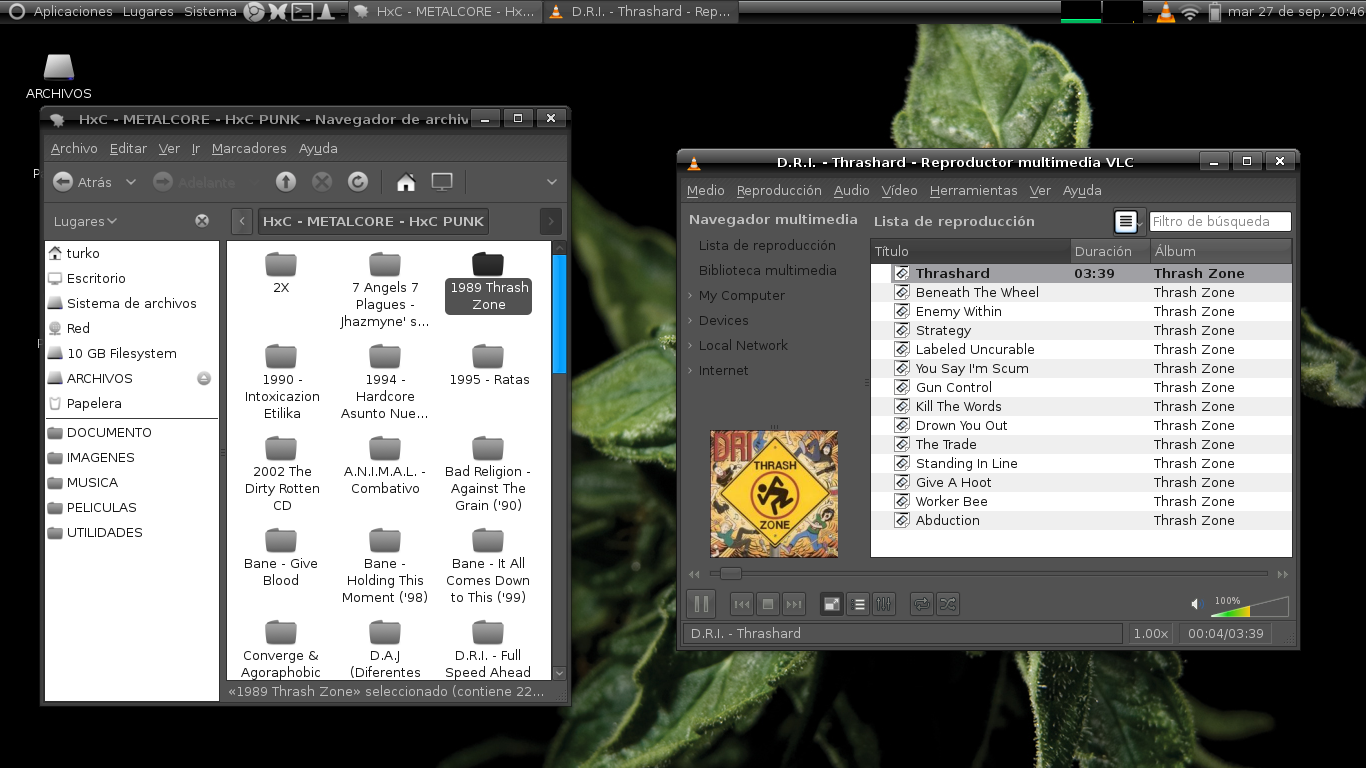Click audio file icon beside Kill The Words
Screen dimensions: 1366x768
901,406
